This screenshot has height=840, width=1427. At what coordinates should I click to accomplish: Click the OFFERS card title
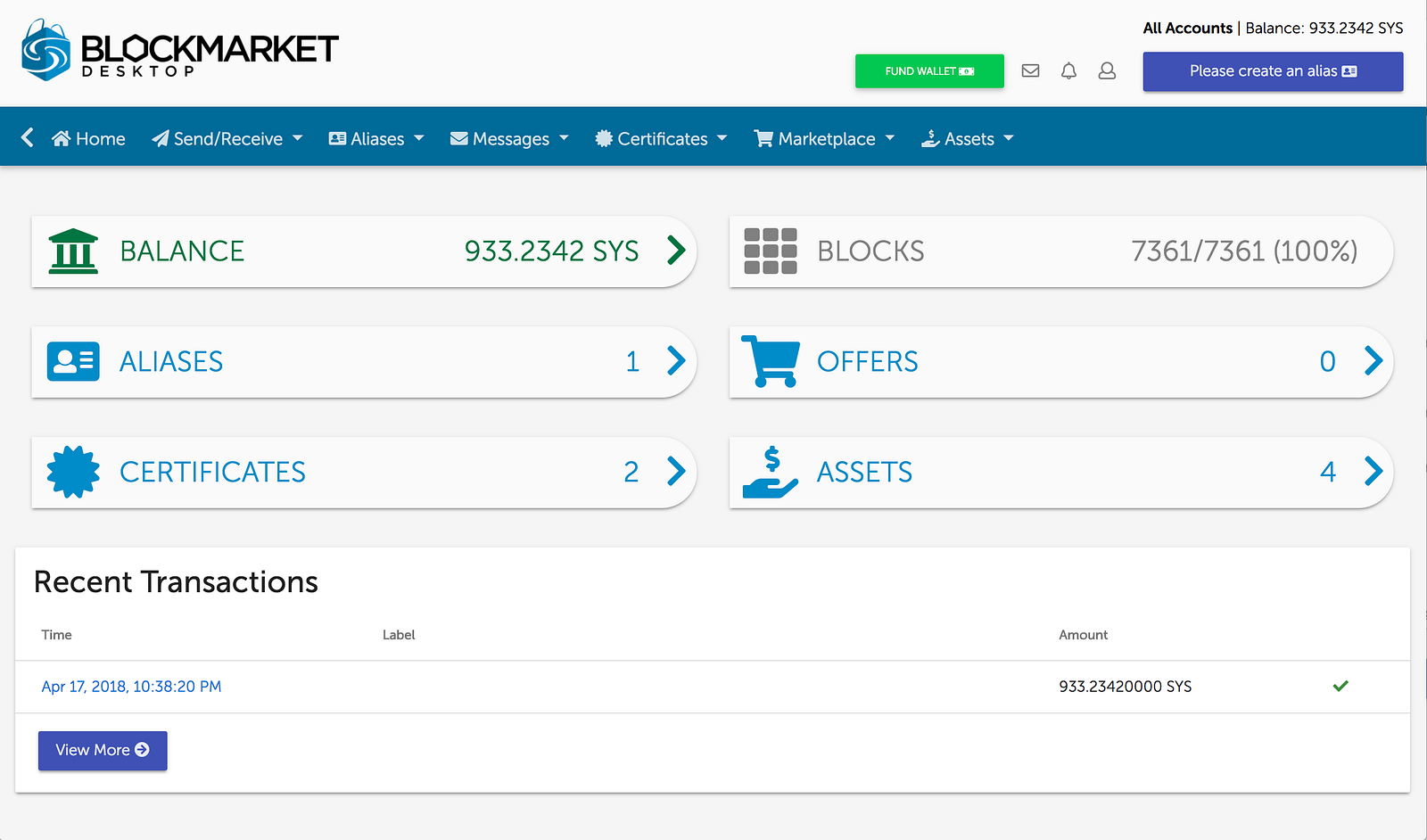pos(867,362)
